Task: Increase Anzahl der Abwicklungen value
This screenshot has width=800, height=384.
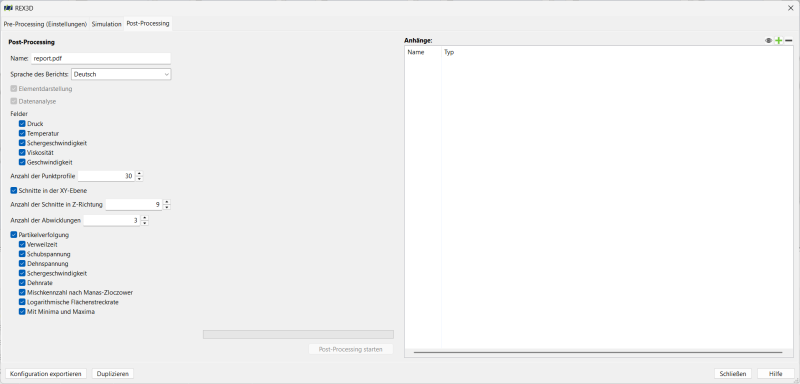Action: point(145,218)
